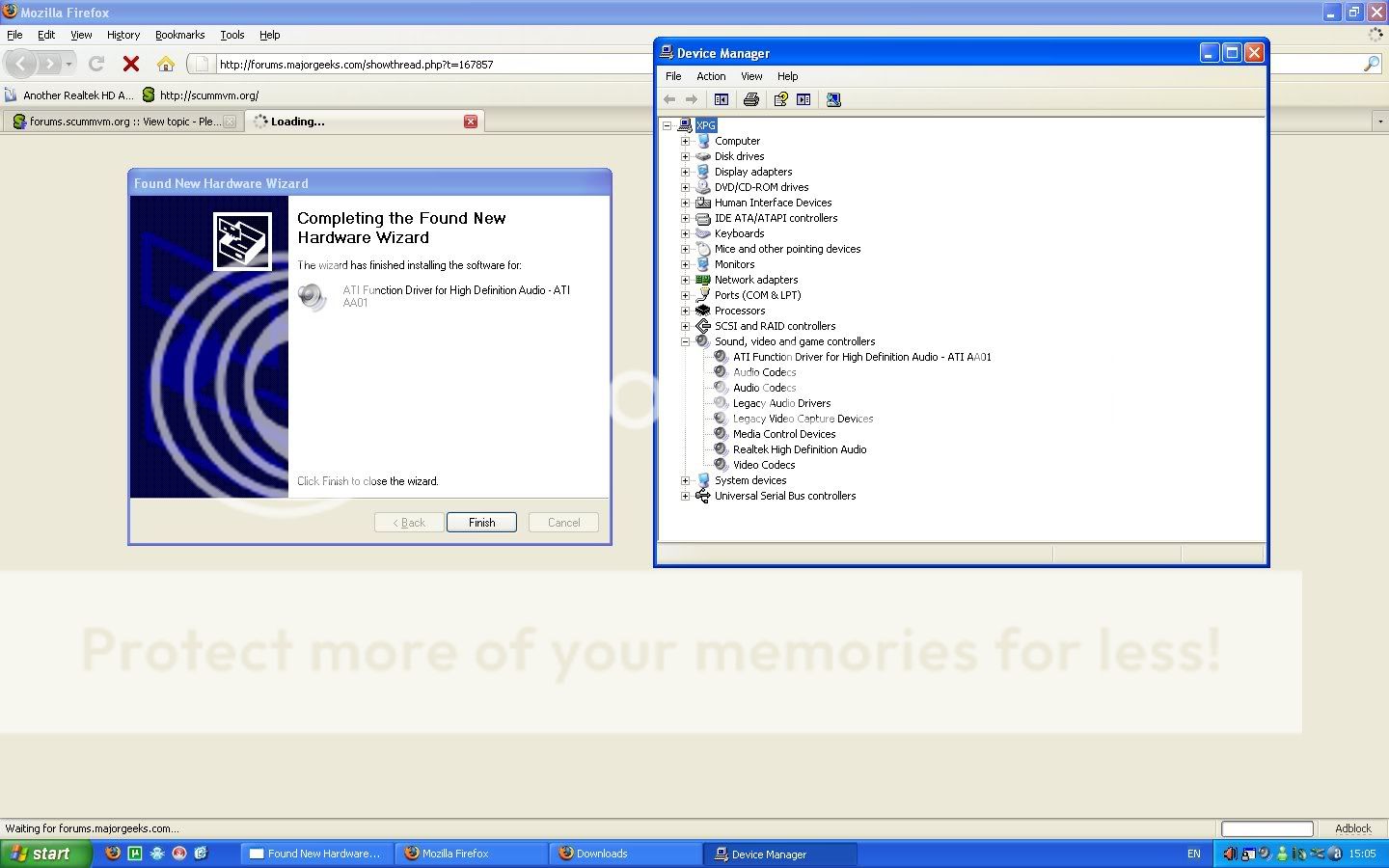The image size is (1389, 868).
Task: Click Finish in the Found New Hardware Wizard
Action: 481,523
